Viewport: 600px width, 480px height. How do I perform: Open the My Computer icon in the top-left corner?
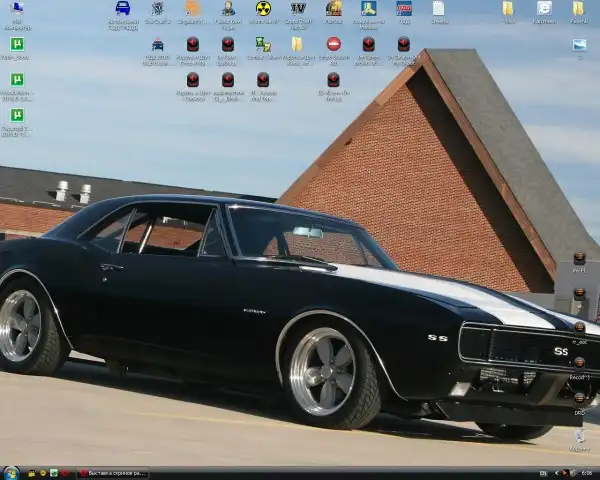pyautogui.click(x=17, y=10)
